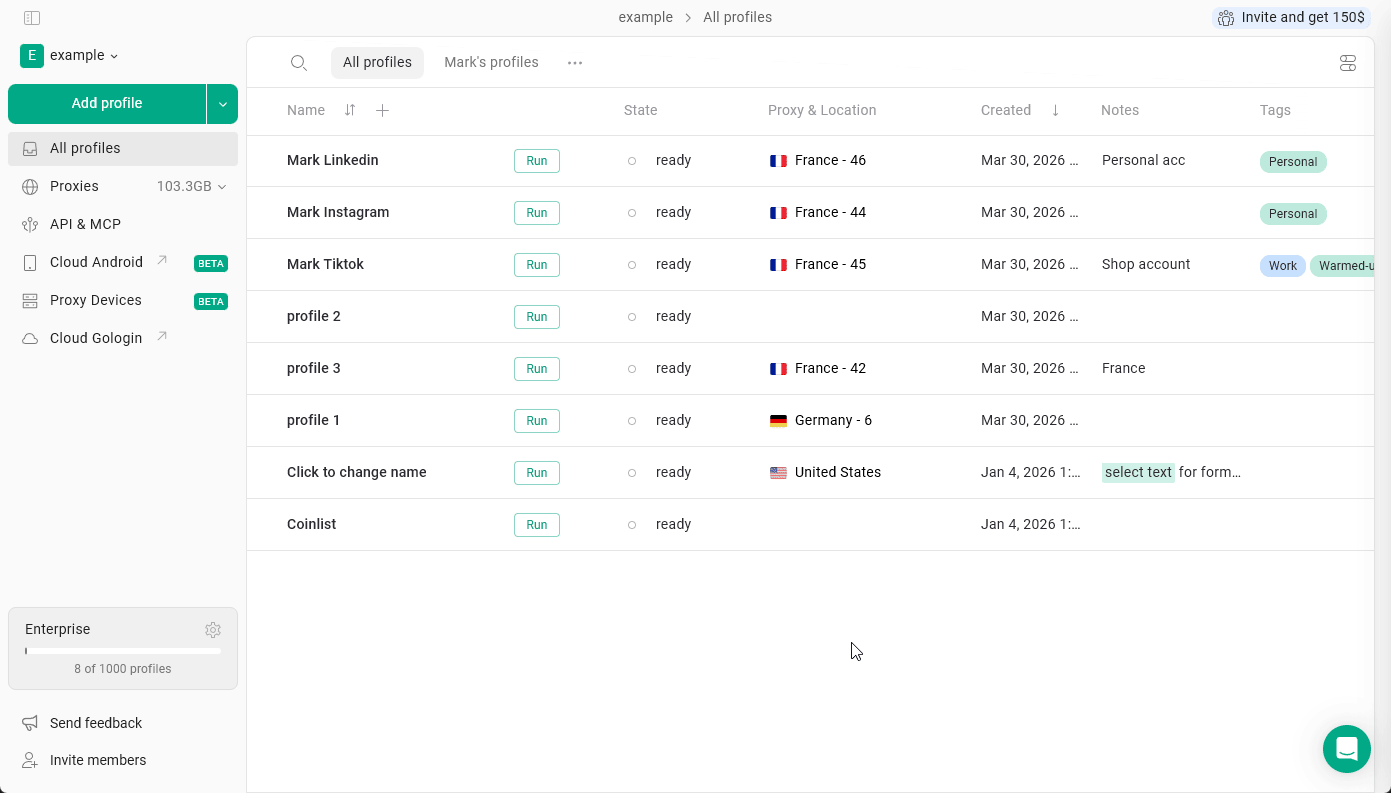Click the example breadcrumb at top

coord(646,17)
